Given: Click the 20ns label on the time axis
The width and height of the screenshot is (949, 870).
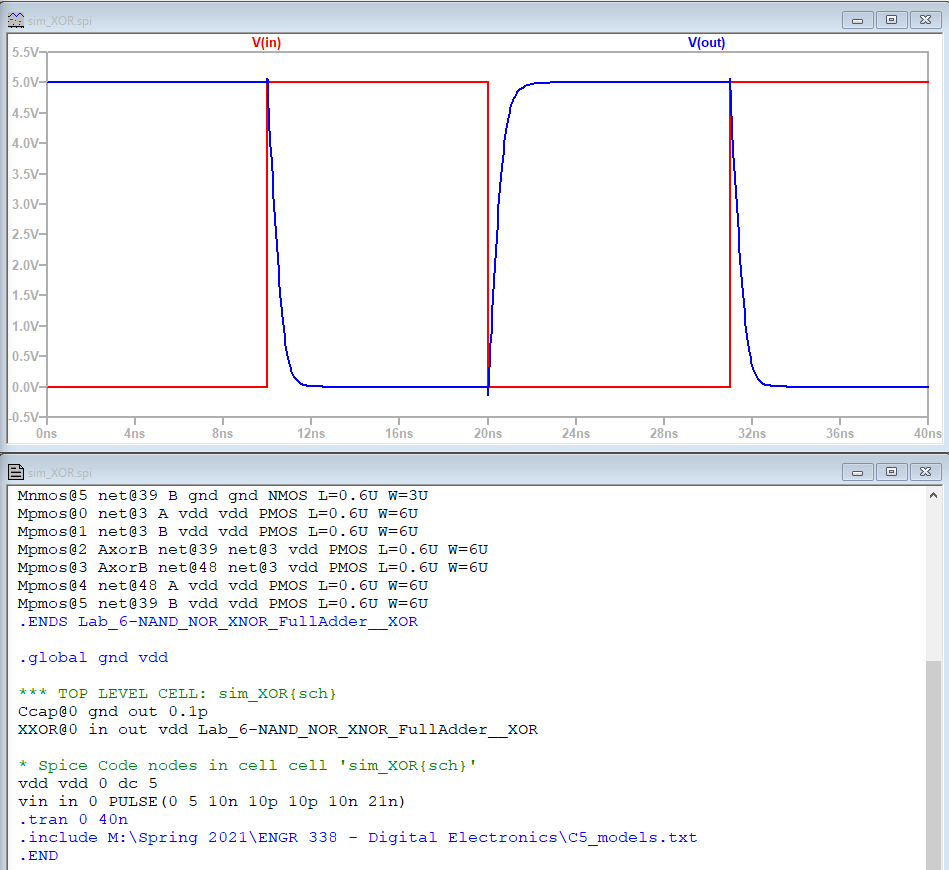Looking at the screenshot, I should (488, 433).
